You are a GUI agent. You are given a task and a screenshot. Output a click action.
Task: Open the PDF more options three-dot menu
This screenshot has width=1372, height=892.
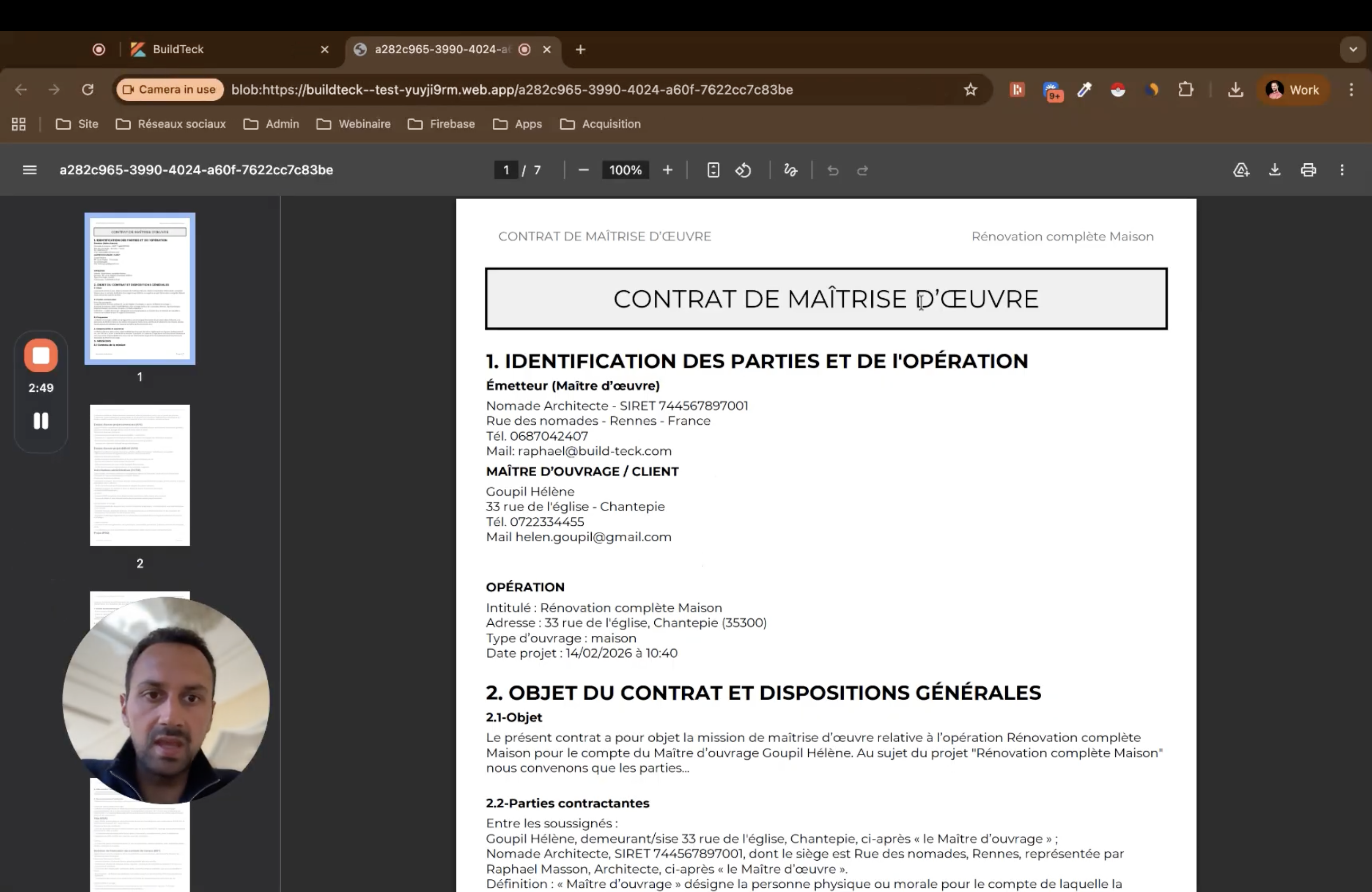[x=1343, y=170]
